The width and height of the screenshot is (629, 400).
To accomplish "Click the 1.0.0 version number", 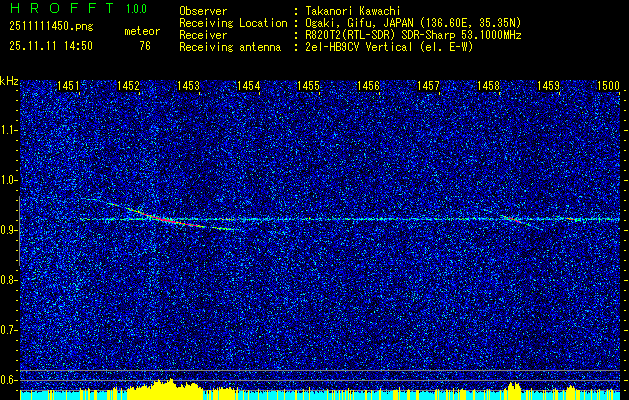I will (137, 9).
